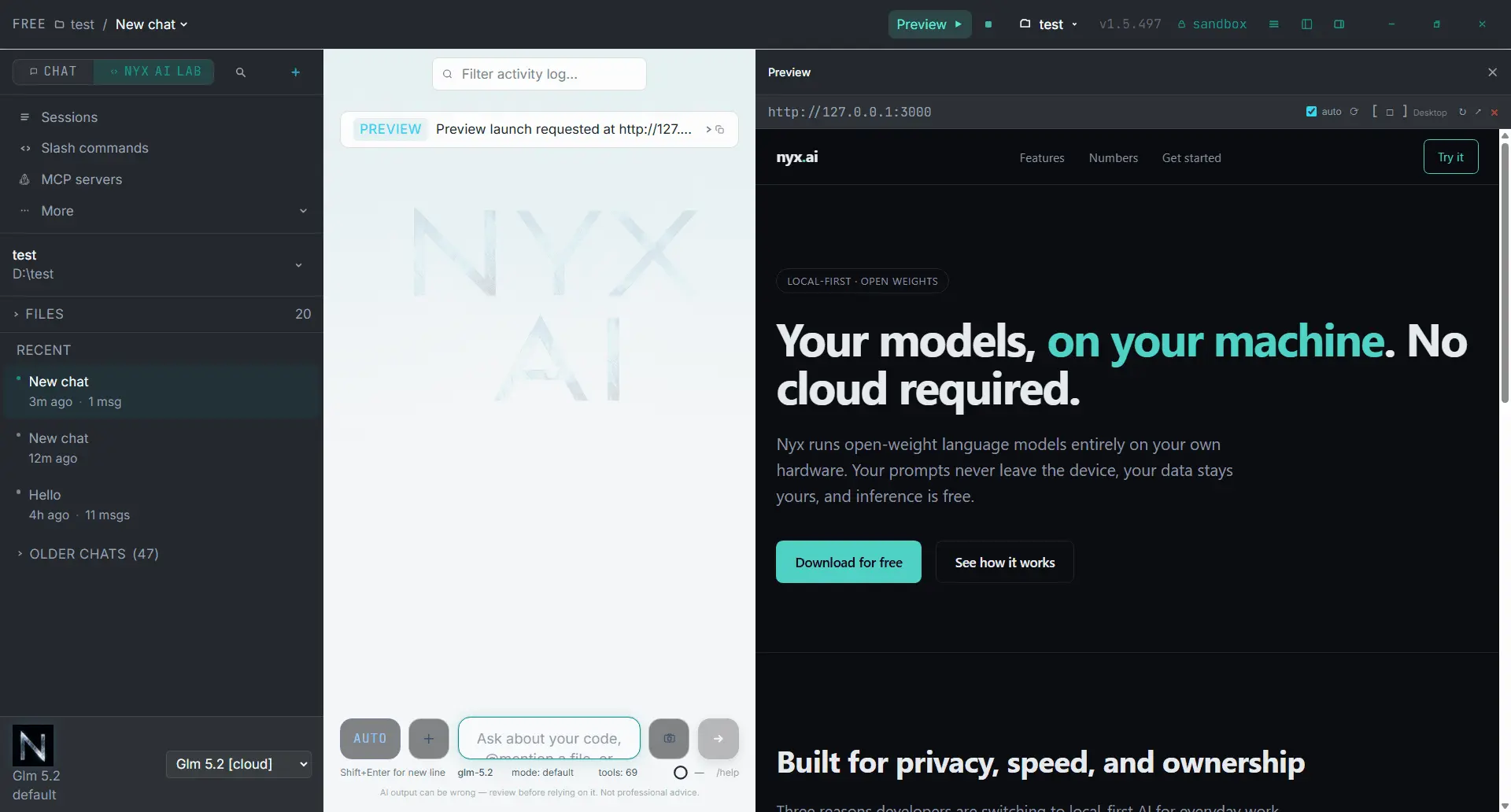Open the preview in an external window arrow icon
Image resolution: width=1511 pixels, height=812 pixels.
click(x=1478, y=112)
